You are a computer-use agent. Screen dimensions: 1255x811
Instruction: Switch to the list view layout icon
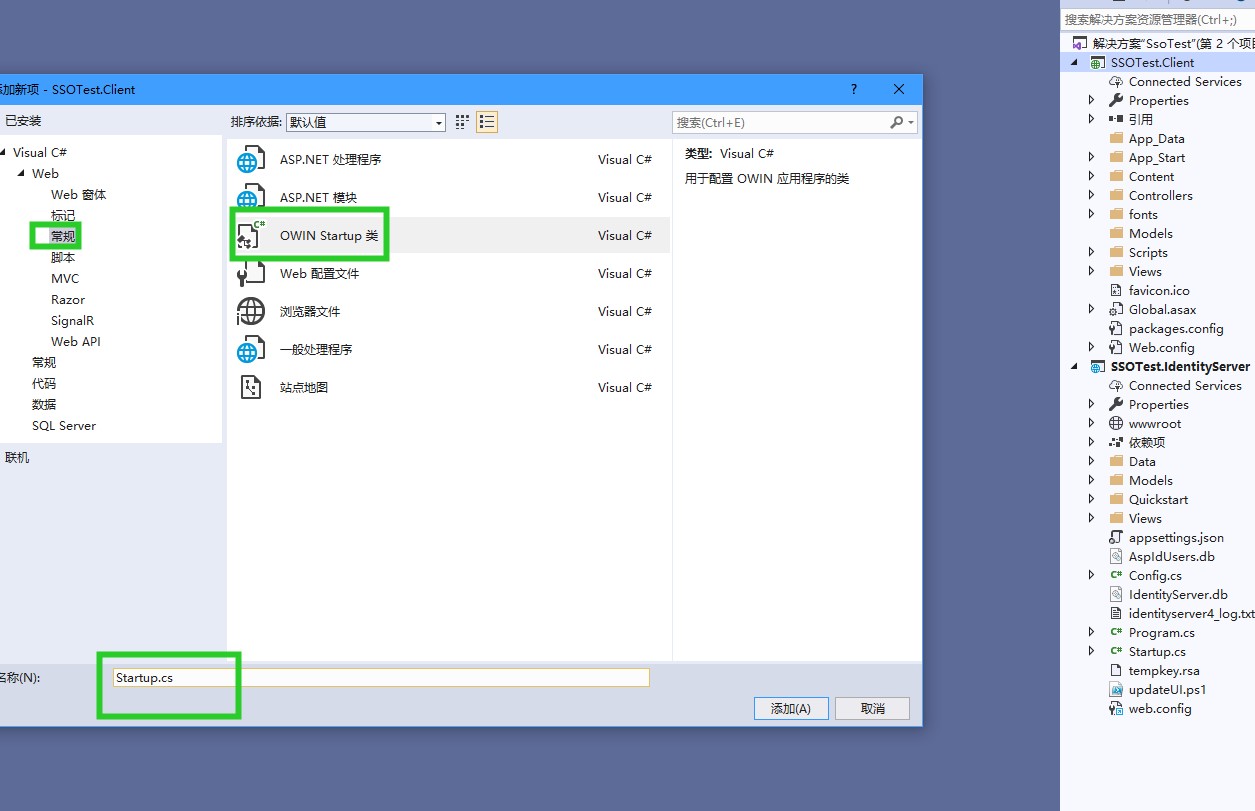tap(487, 122)
